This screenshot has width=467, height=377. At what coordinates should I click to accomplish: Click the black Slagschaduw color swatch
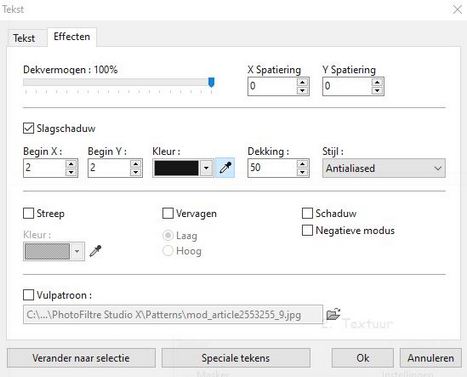click(176, 168)
